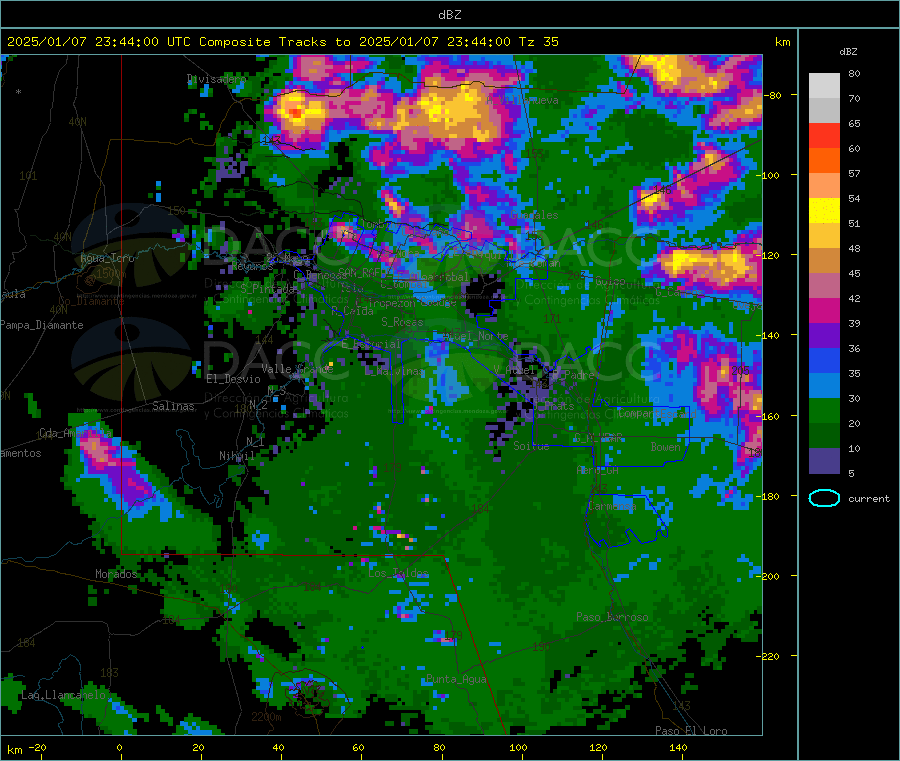900x761 pixels.
Task: Click the '-200' tick on right axis
Action: [771, 576]
